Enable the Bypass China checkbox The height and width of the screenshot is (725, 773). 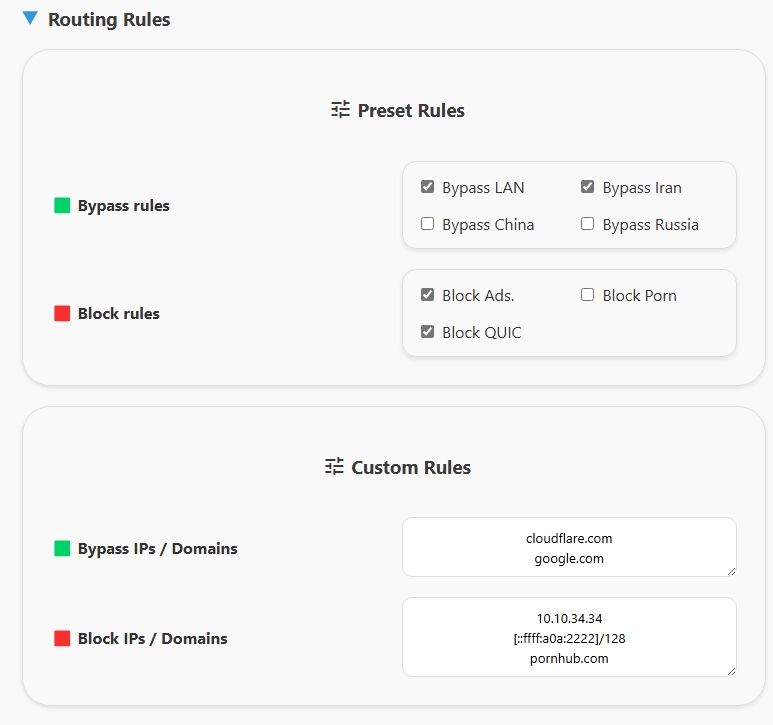tap(427, 224)
